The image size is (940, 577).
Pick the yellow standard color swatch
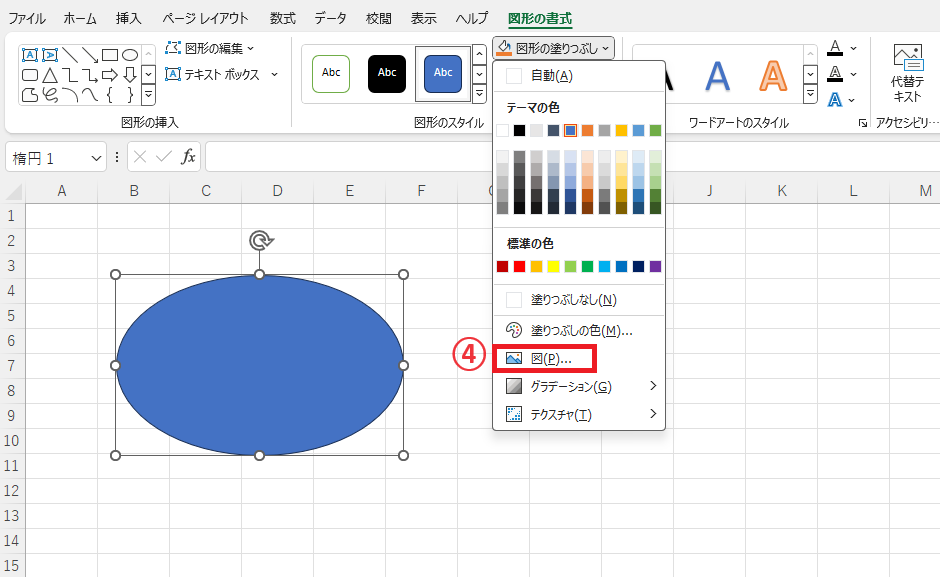click(553, 266)
